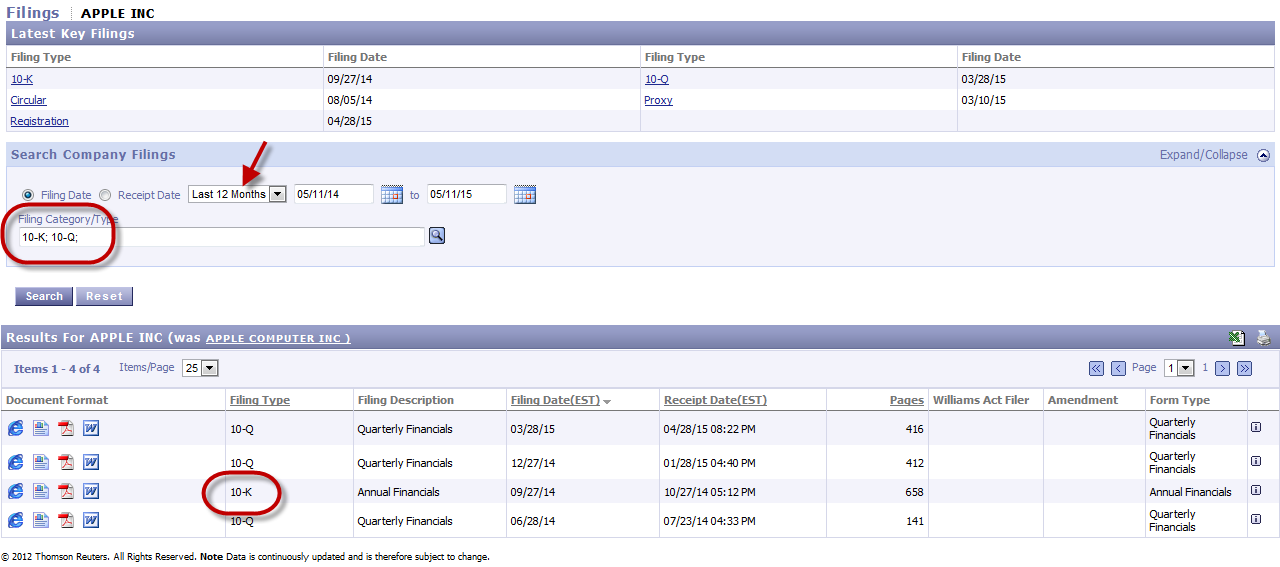Open calendar picker for the start date

tap(391, 195)
